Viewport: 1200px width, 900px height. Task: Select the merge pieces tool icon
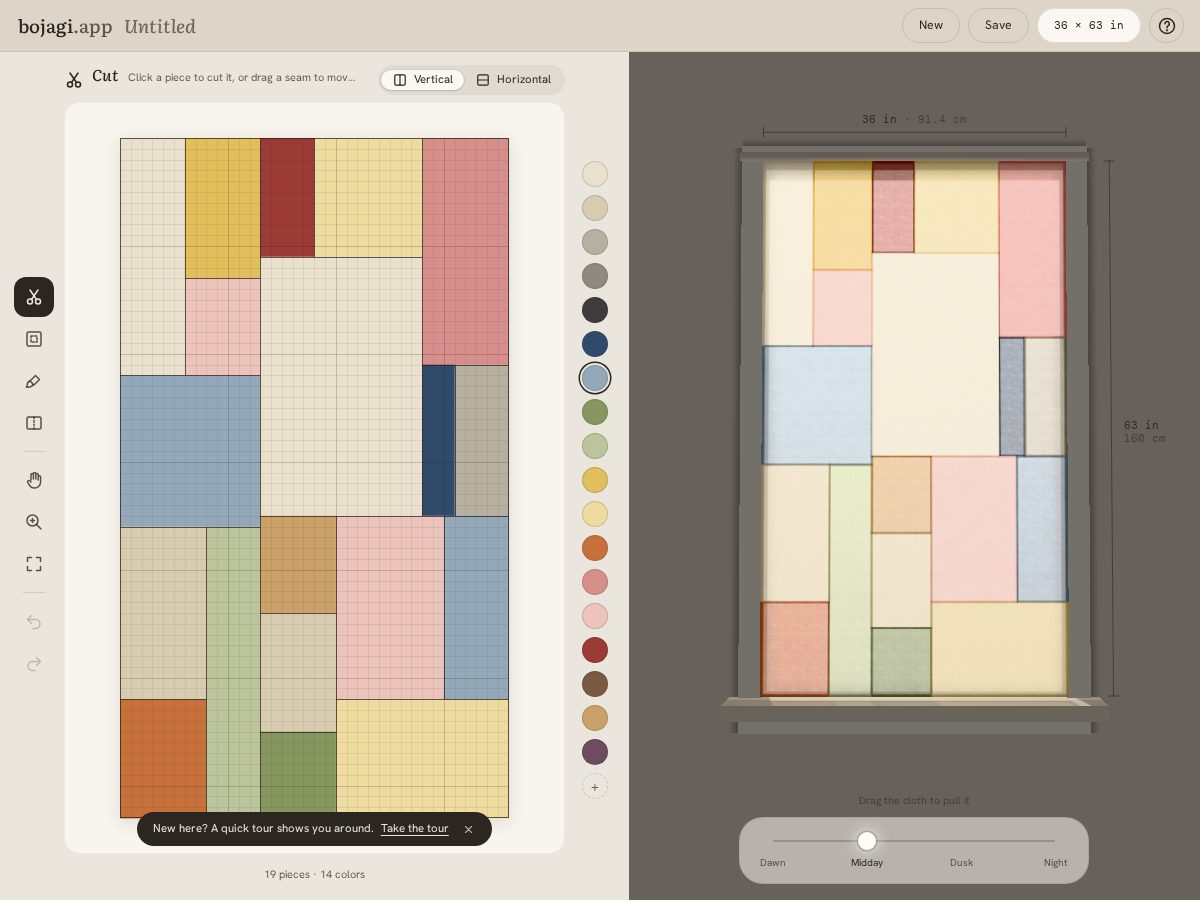(x=34, y=339)
